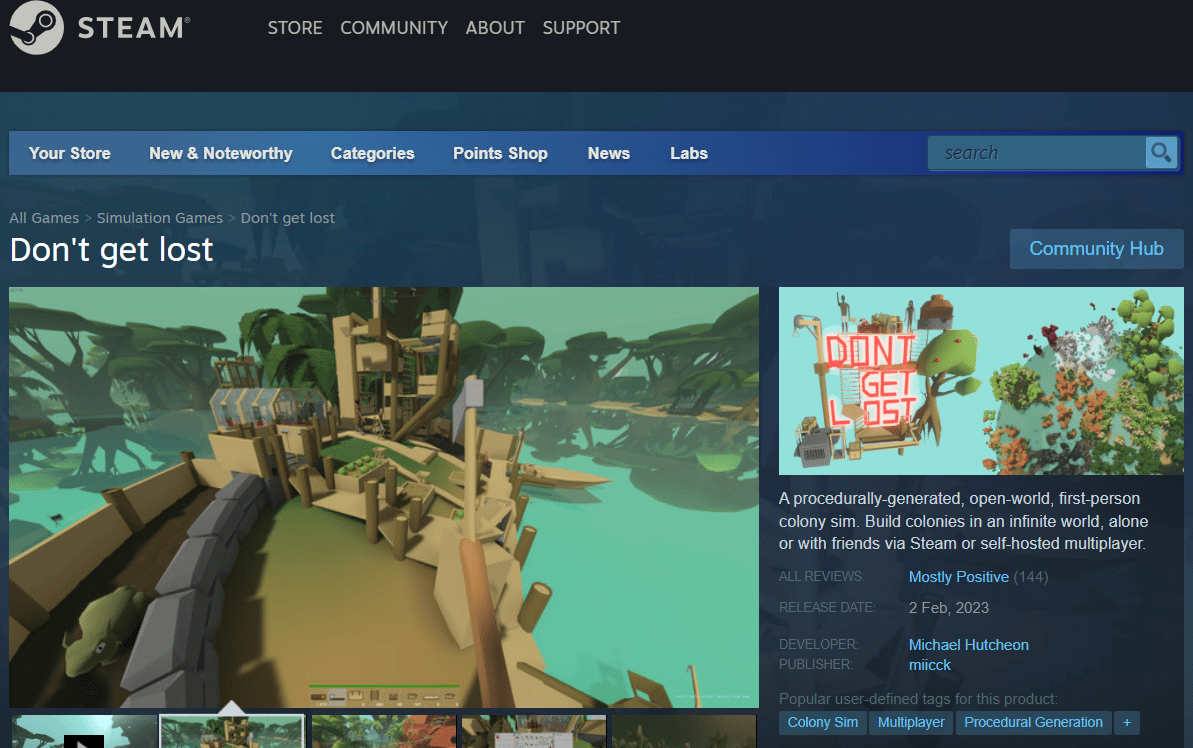Click inside the search input field

pos(1030,152)
